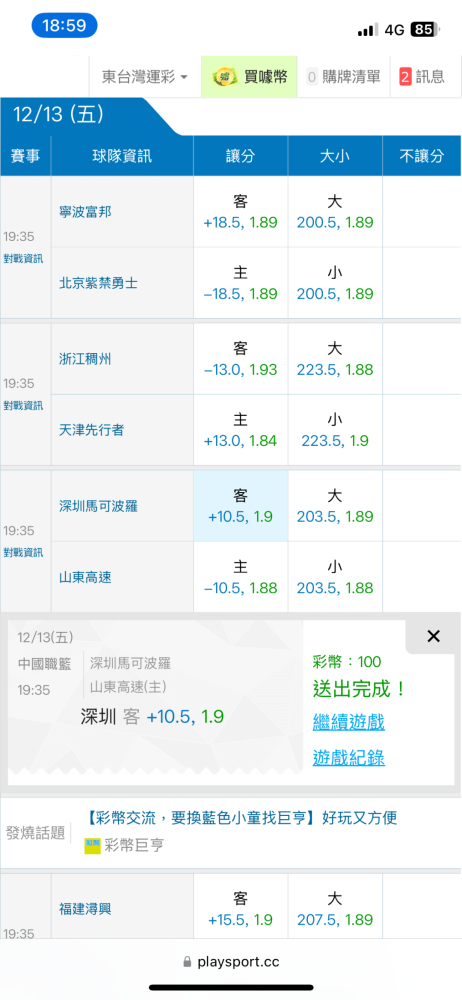
Task: Click the 遊戲紀錄 link
Action: 348,758
